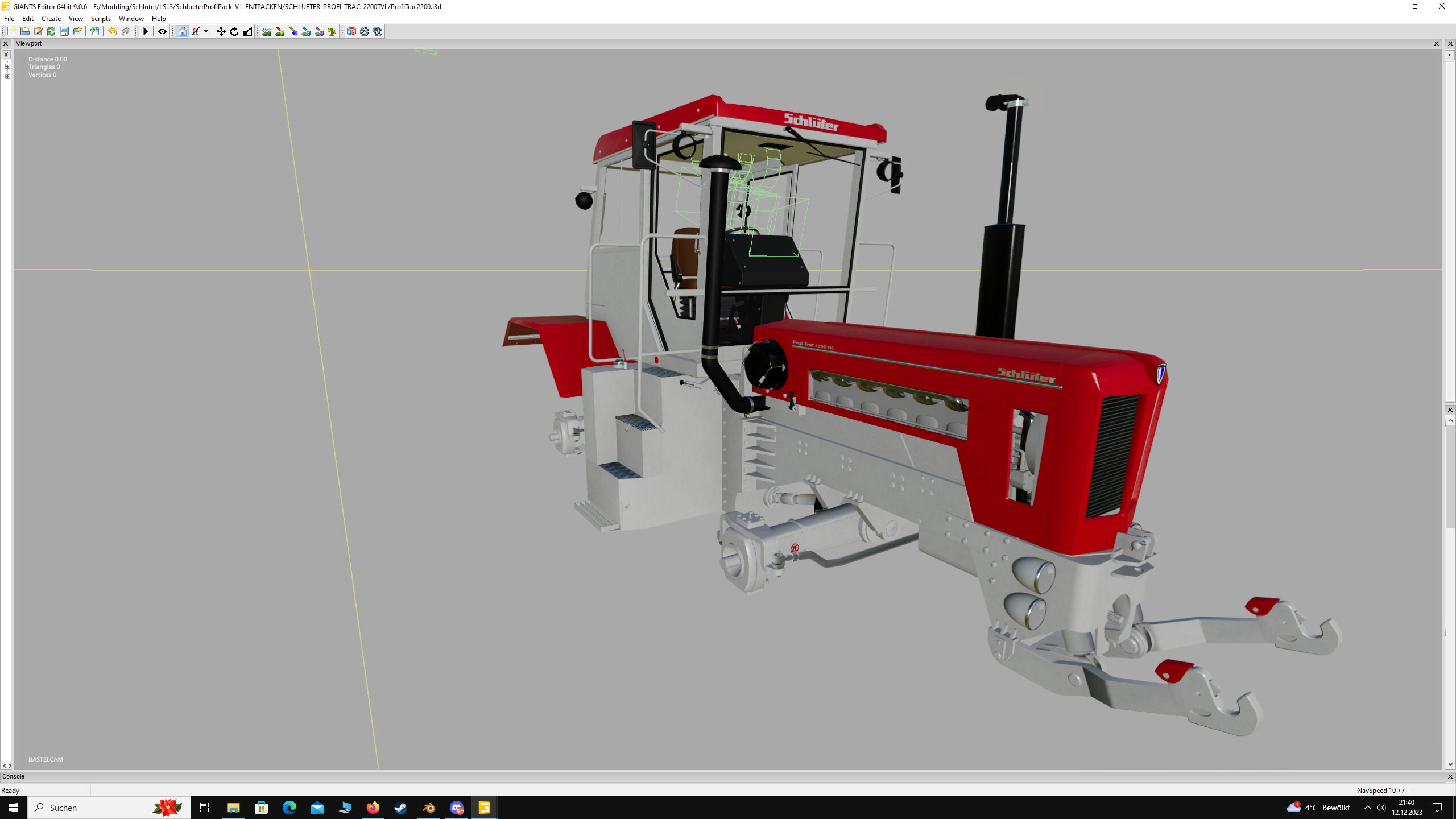The image size is (1456, 819).
Task: Click the left panel horizontal scroll arrows
Action: tap(6, 766)
